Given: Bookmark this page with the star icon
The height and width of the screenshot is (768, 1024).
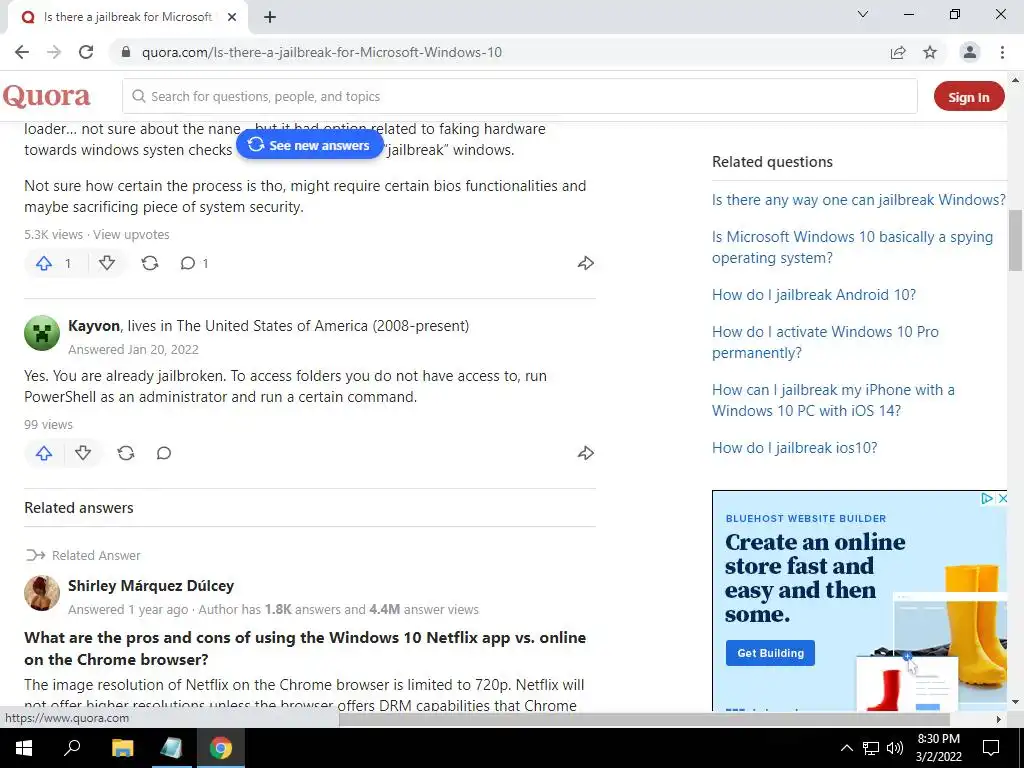Looking at the screenshot, I should pos(930,52).
